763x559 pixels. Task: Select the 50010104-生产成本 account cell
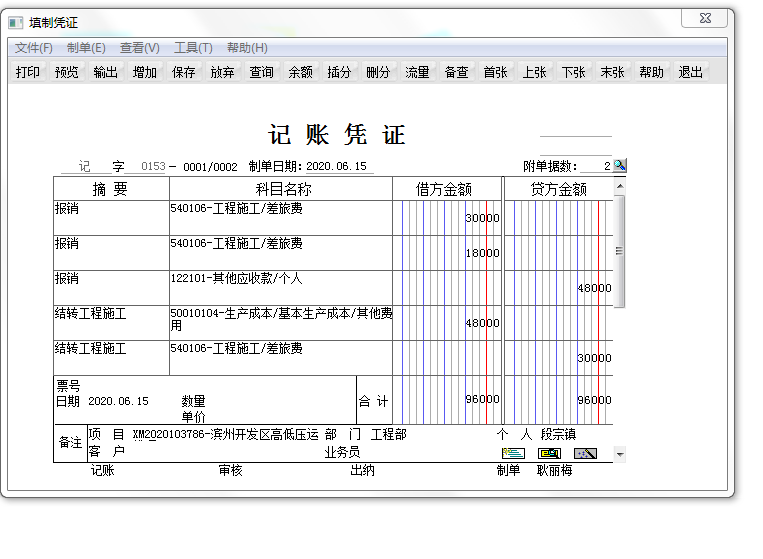tap(281, 323)
